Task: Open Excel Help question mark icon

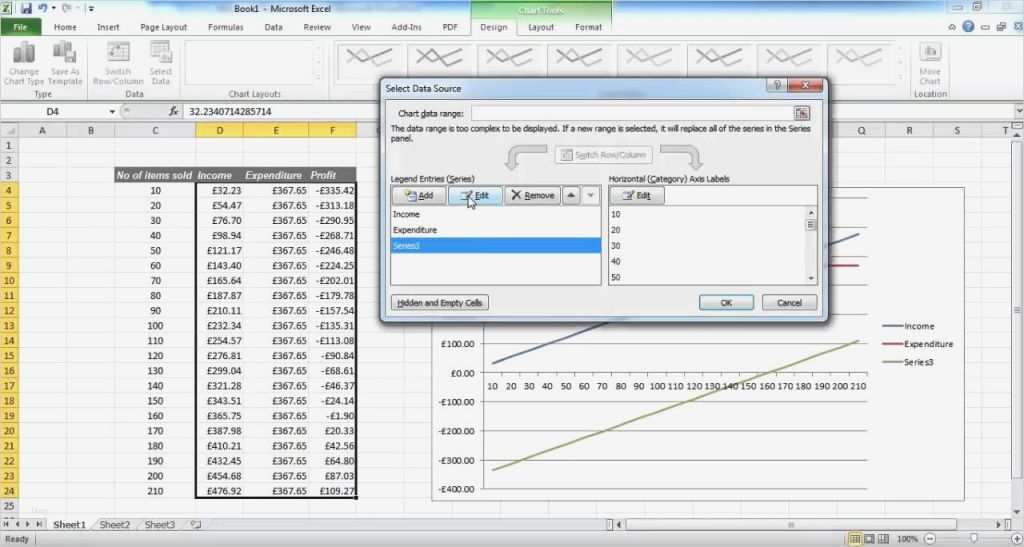Action: [x=968, y=27]
